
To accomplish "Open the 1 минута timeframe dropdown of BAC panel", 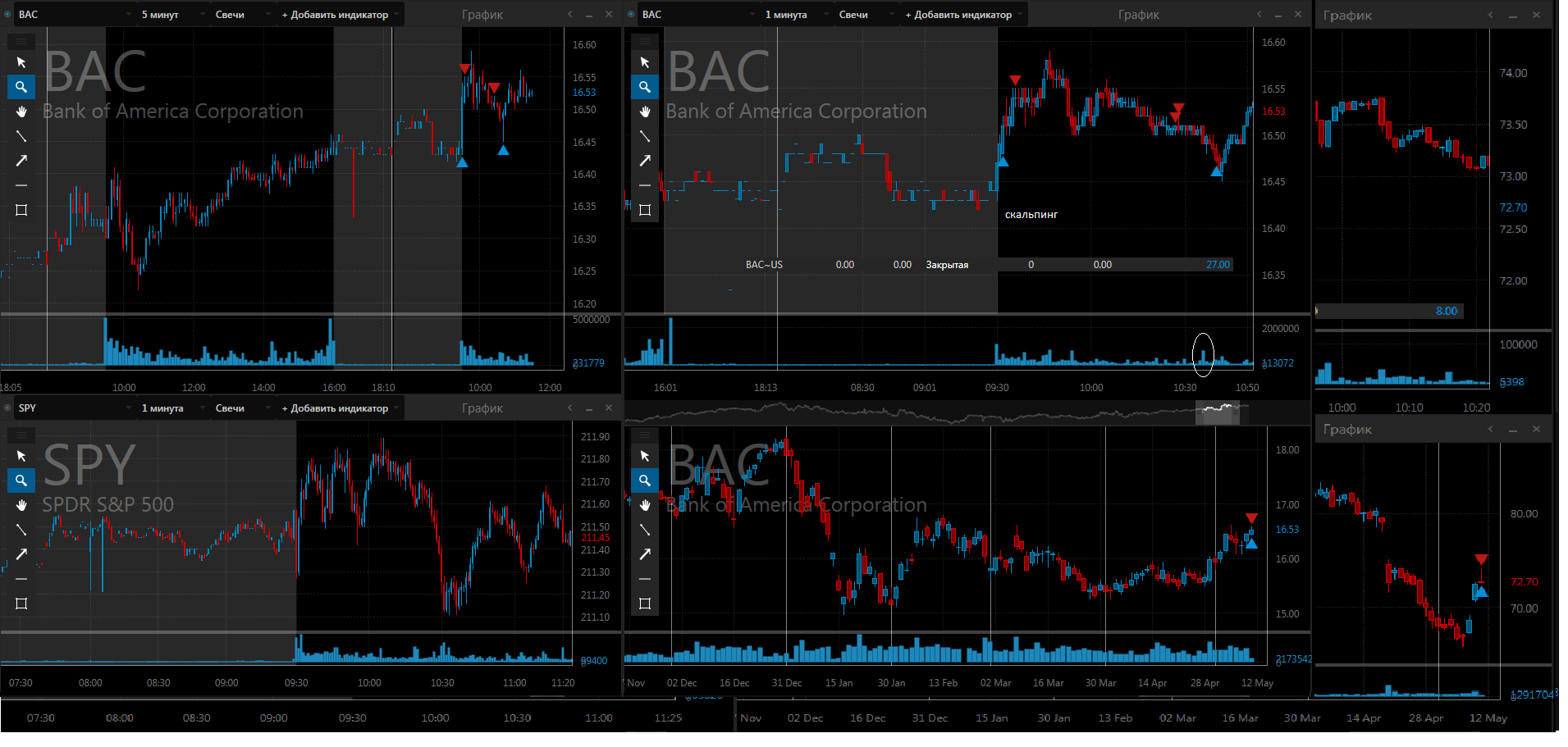I will point(796,15).
